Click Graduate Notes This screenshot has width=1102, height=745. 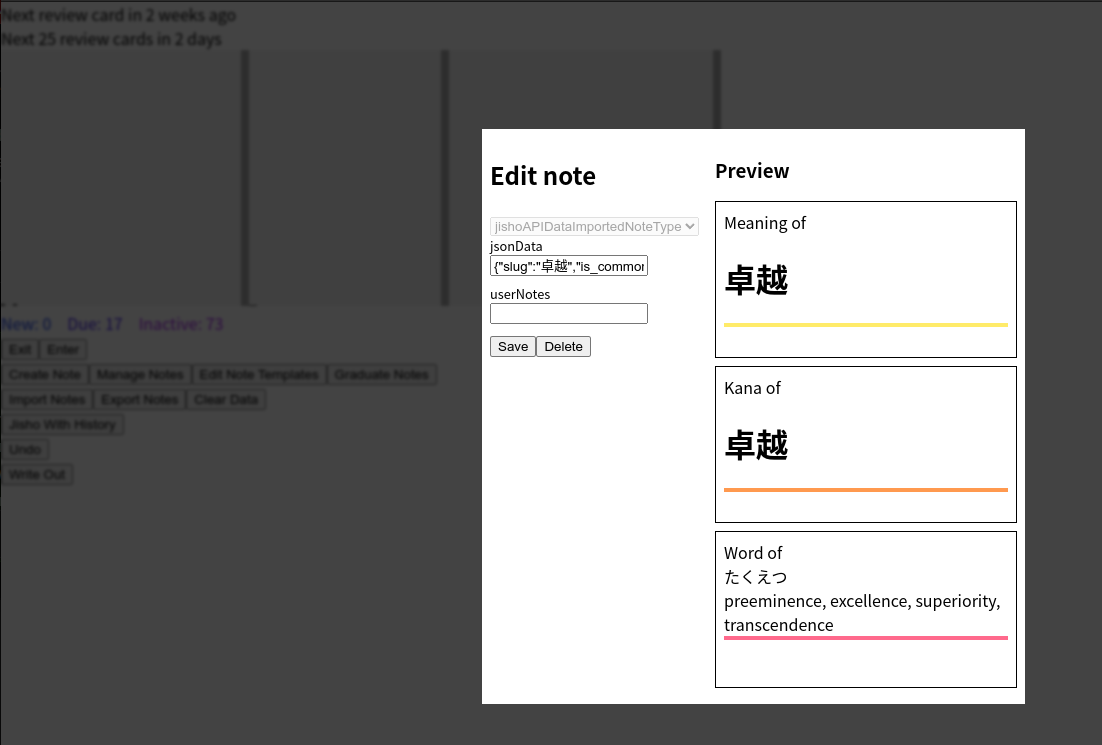[381, 374]
